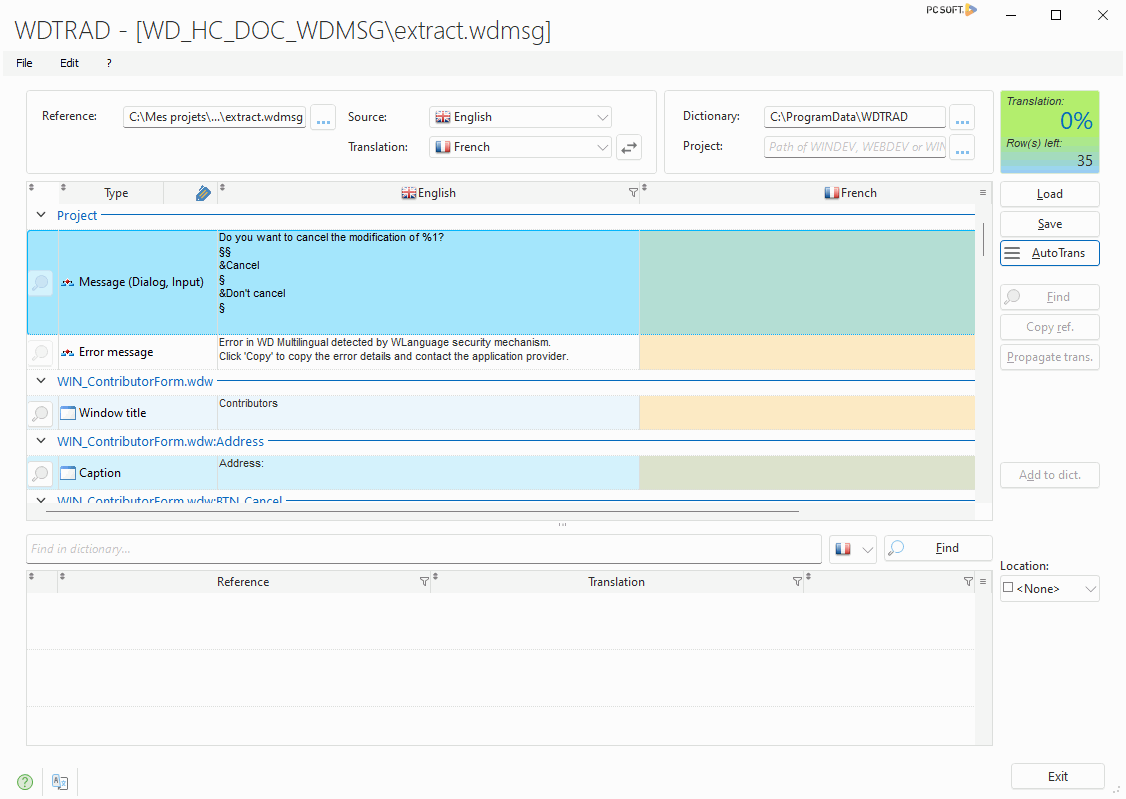Click the Reference column filter funnel icon
Image resolution: width=1126 pixels, height=799 pixels.
(x=424, y=581)
